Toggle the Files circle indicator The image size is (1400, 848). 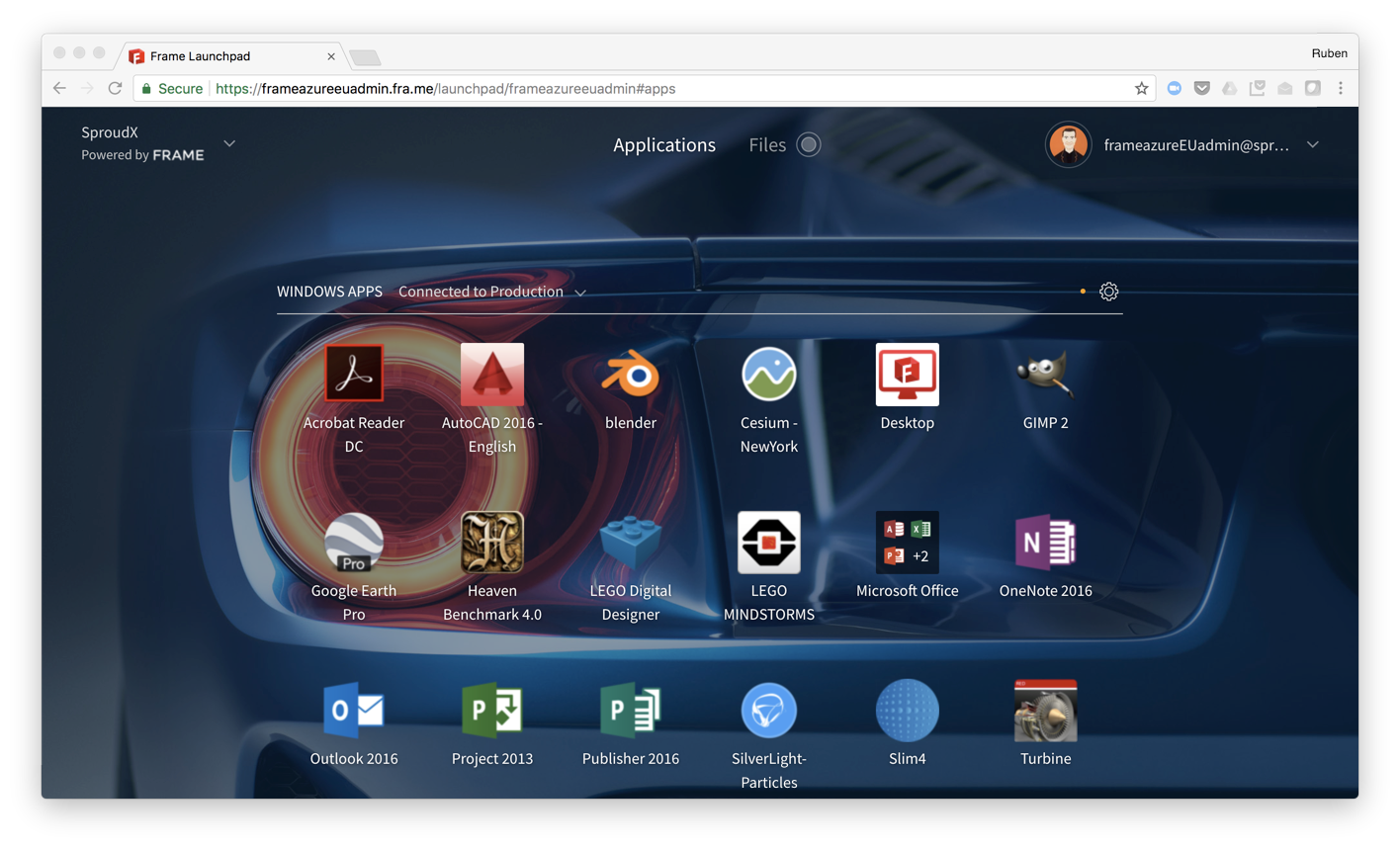point(809,145)
